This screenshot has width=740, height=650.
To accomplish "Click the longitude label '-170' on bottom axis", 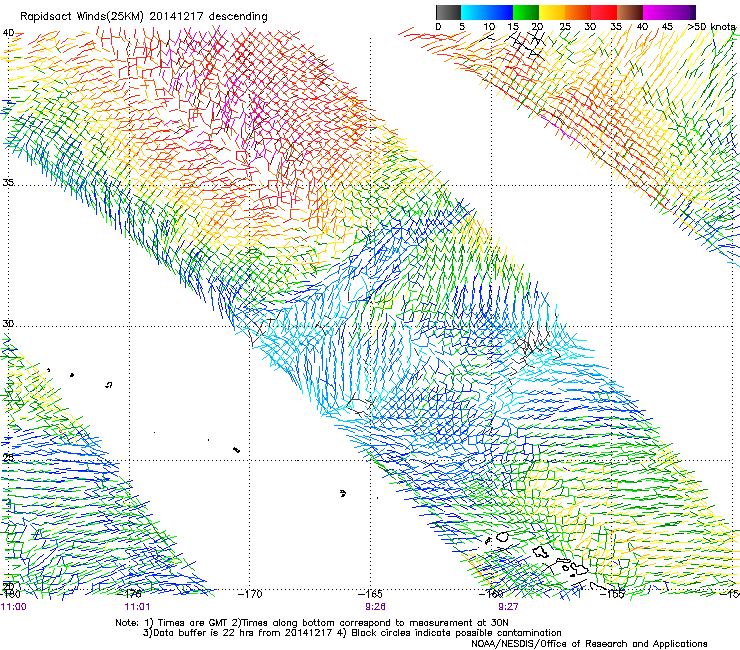I will tap(250, 594).
